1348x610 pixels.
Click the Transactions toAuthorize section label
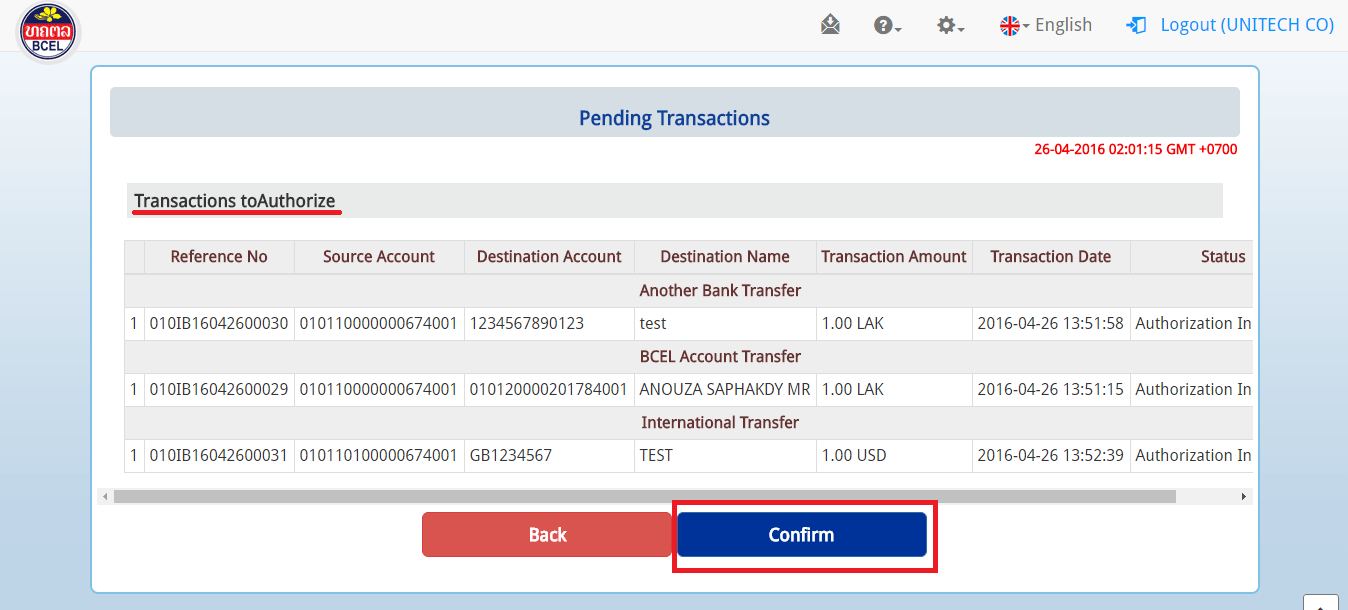235,201
